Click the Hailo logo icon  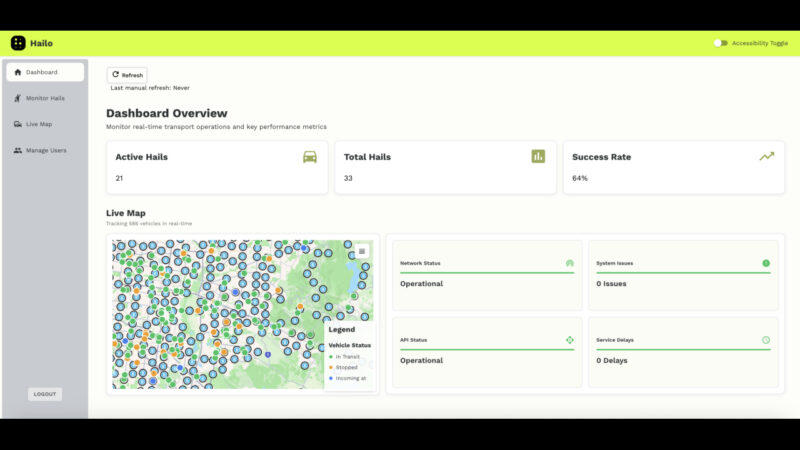click(x=18, y=43)
